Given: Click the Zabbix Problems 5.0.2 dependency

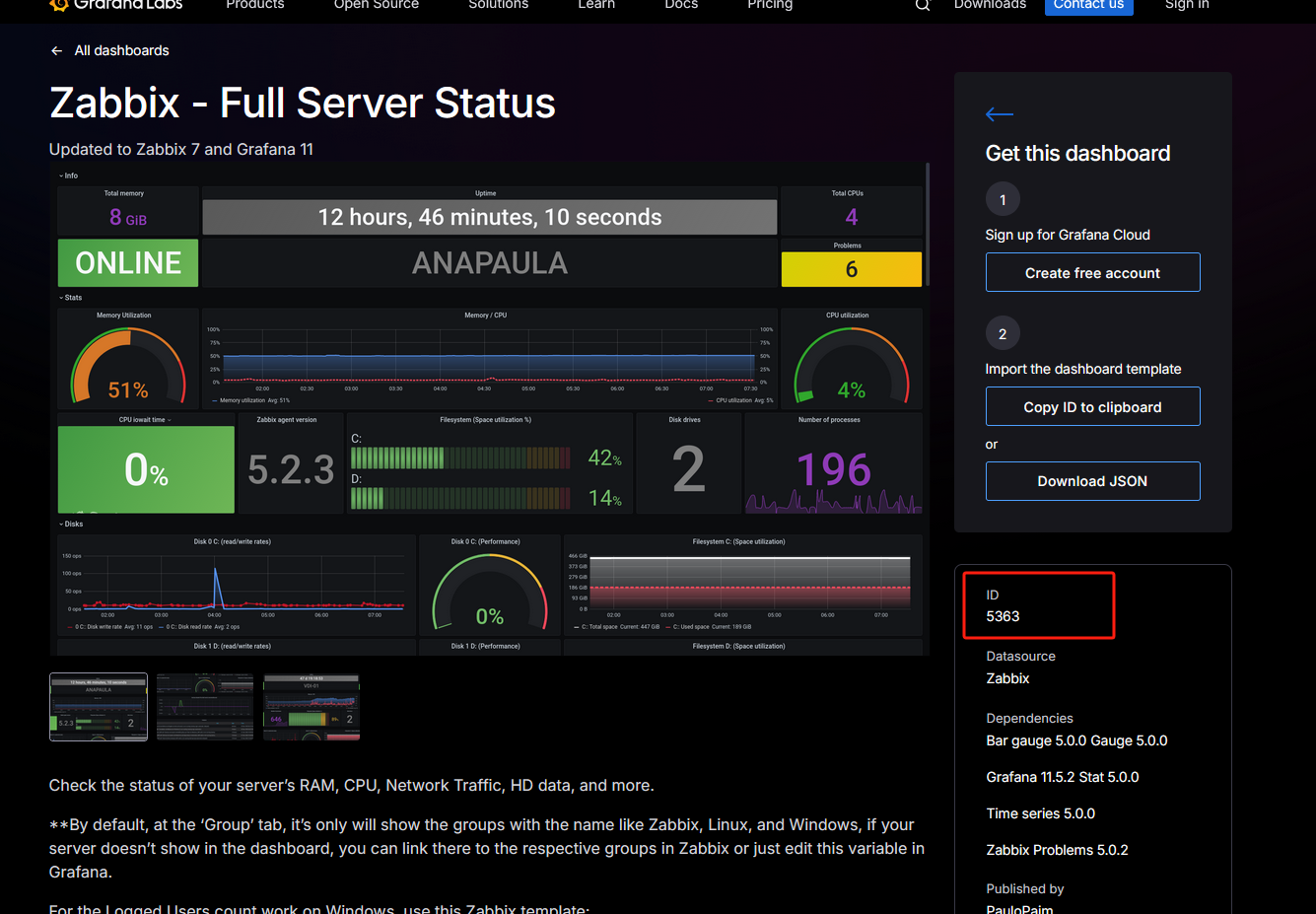Looking at the screenshot, I should 1058,850.
